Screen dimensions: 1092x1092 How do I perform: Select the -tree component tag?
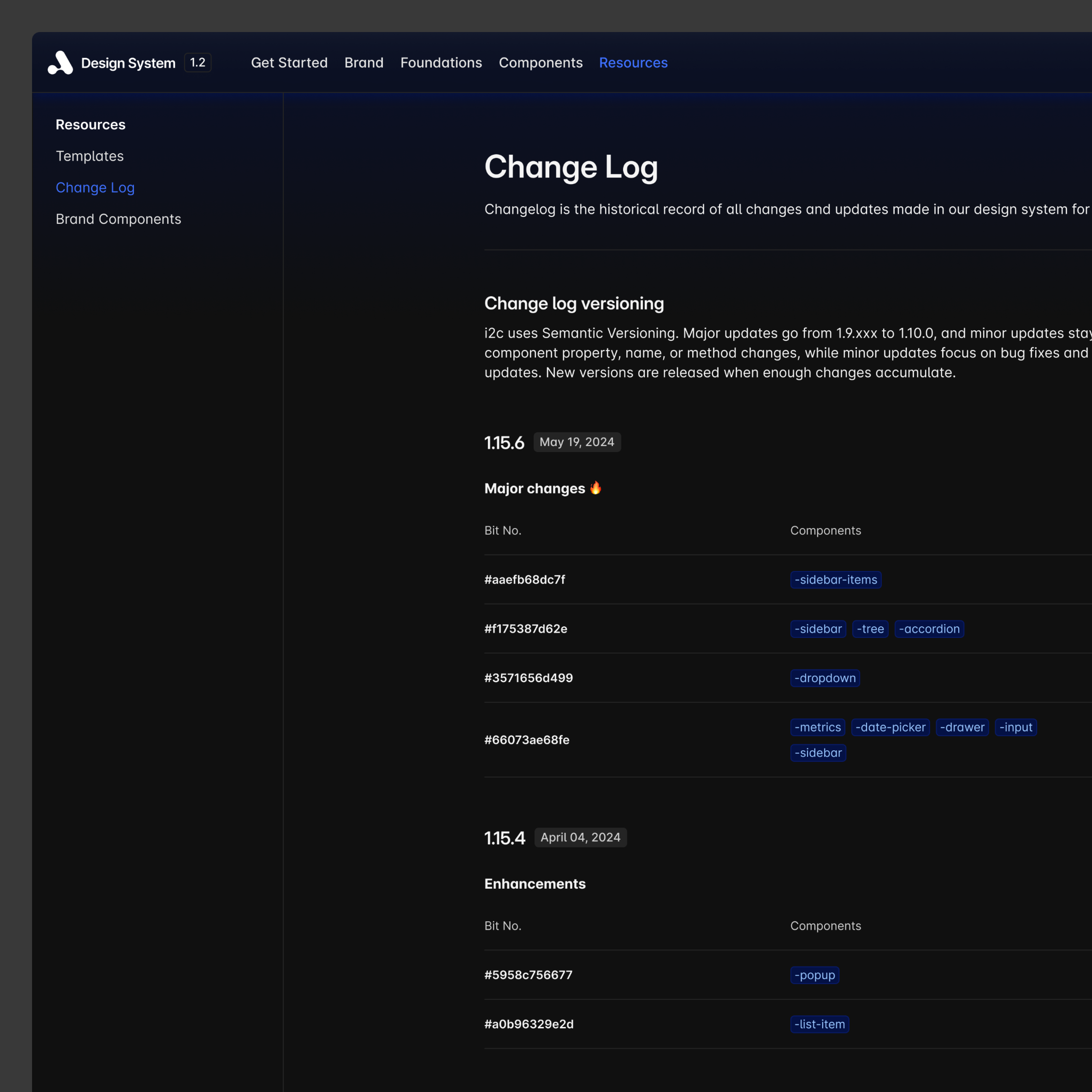[x=870, y=629]
